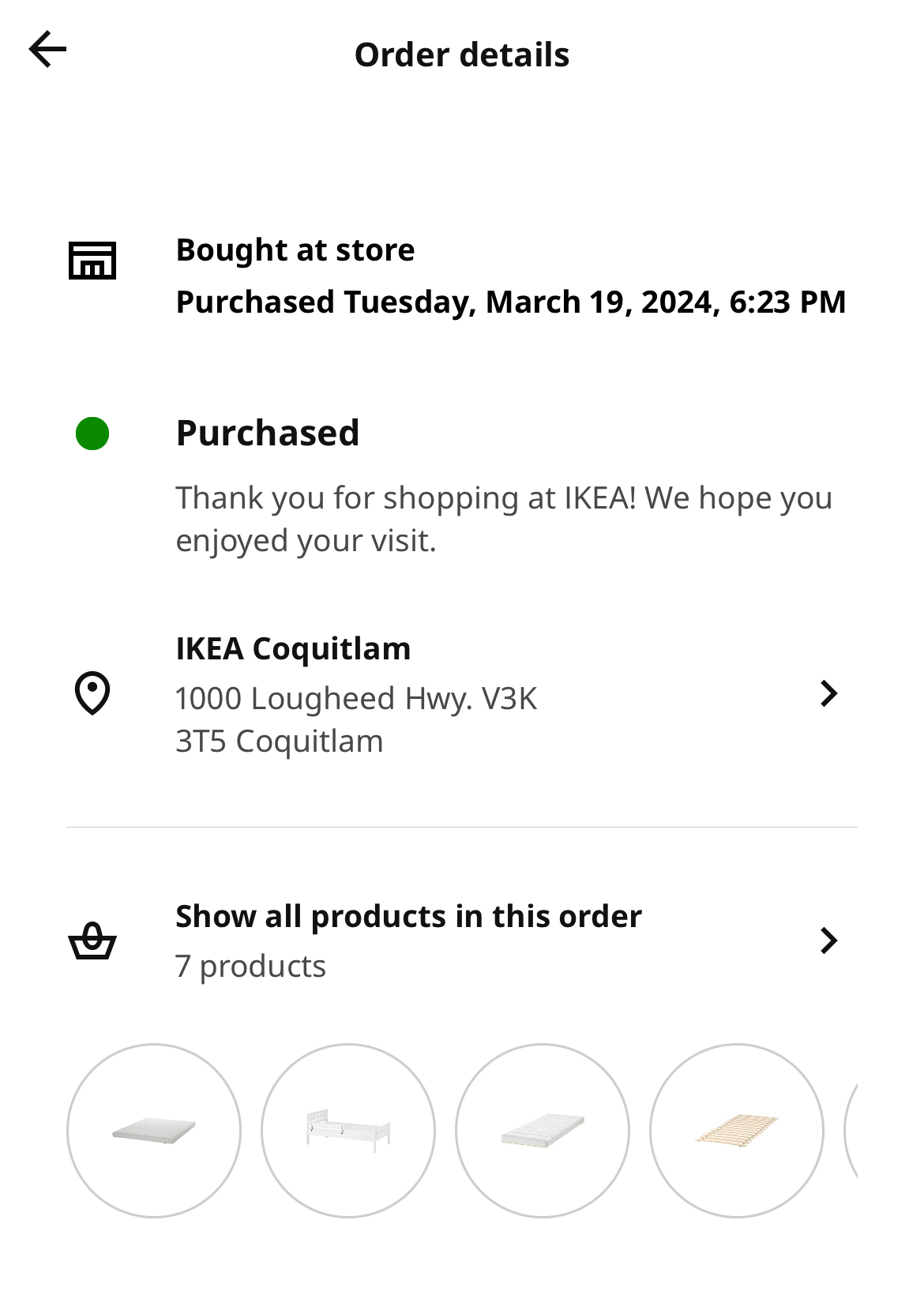Click 'Show all products in this order'
The height and width of the screenshot is (1299, 924).
click(x=408, y=916)
